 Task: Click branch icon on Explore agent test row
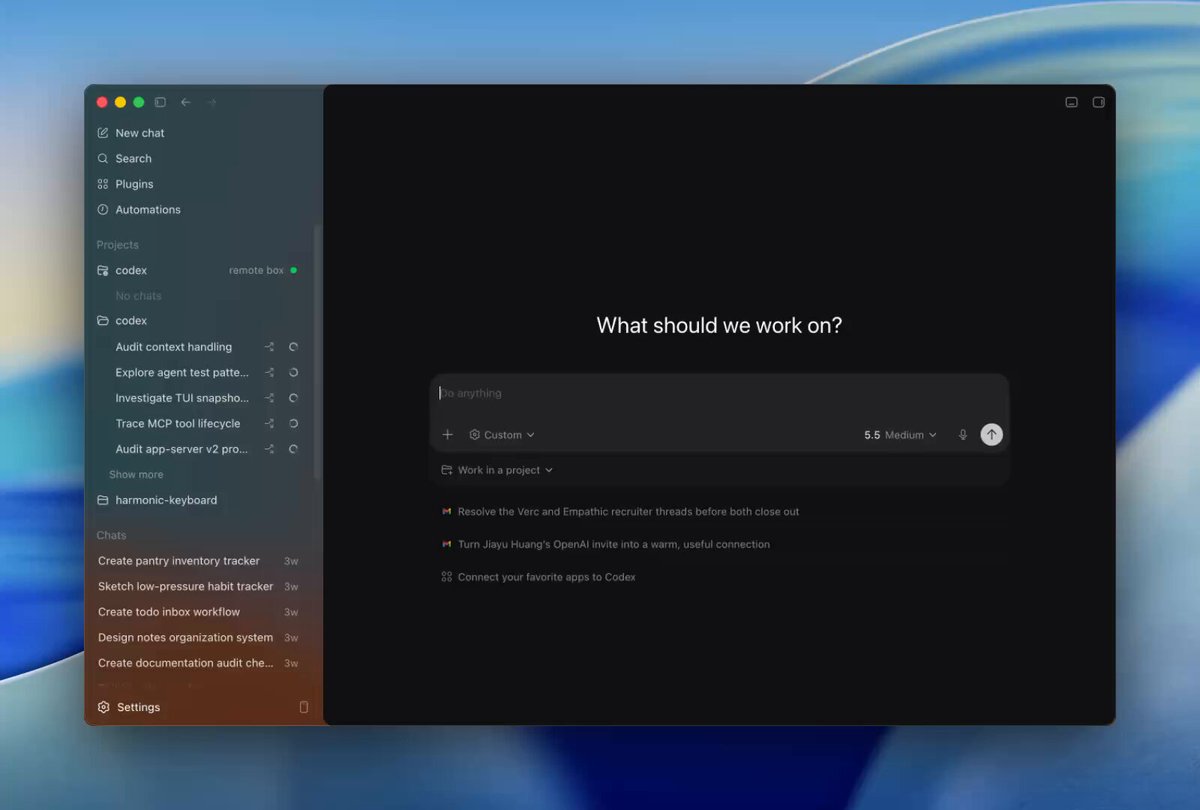(269, 372)
